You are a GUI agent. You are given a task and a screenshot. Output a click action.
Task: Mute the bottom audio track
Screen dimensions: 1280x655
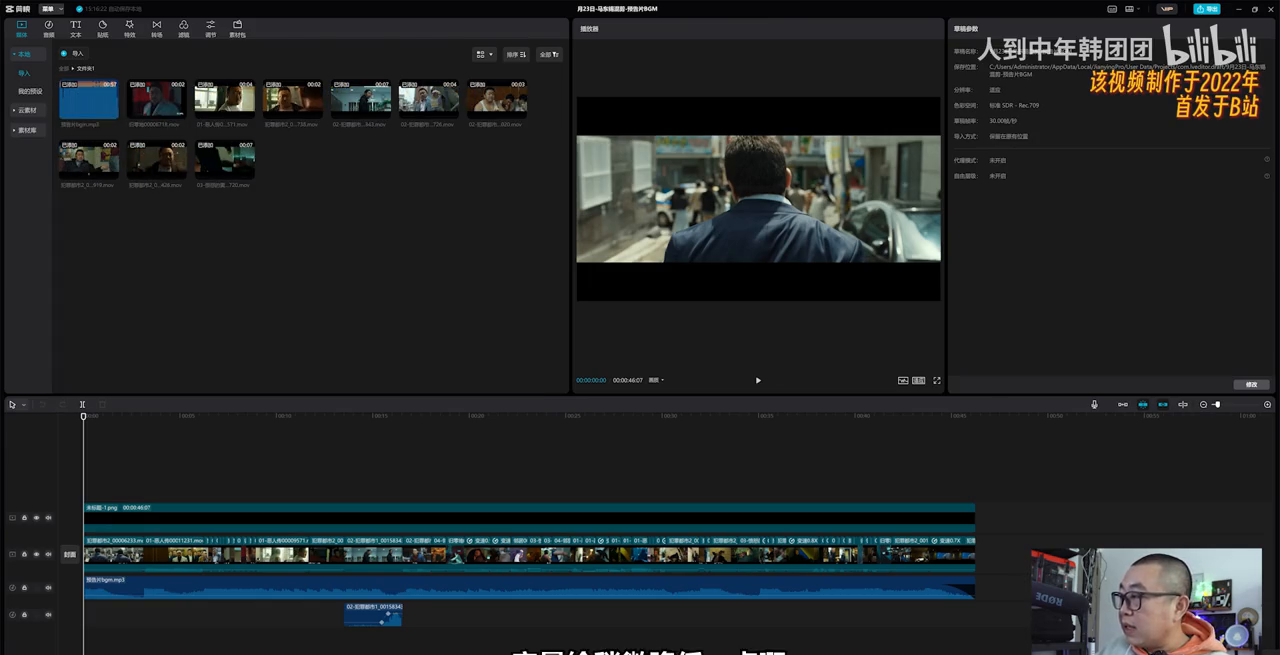pos(48,615)
